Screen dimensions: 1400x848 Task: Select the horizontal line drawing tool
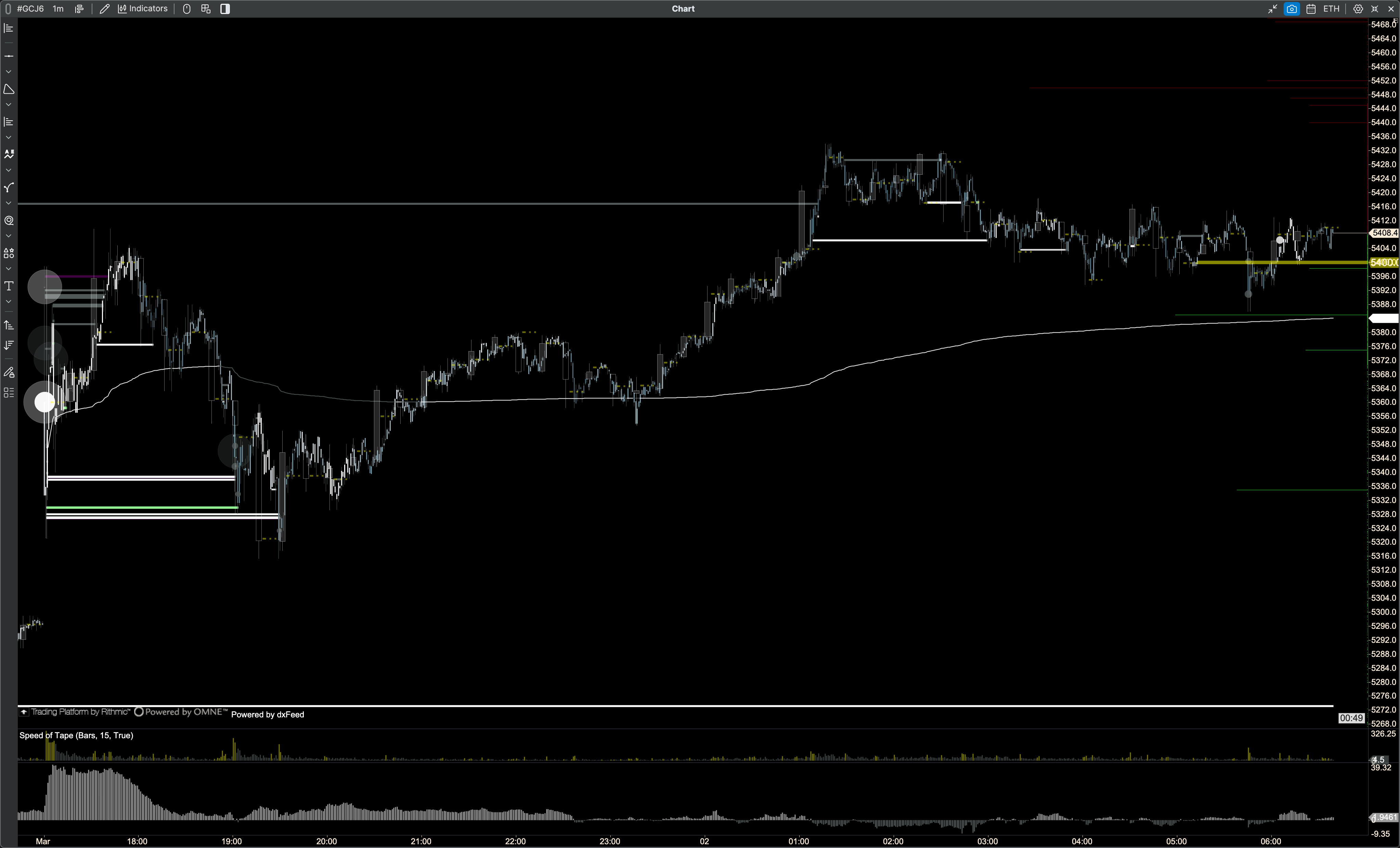pyautogui.click(x=9, y=56)
